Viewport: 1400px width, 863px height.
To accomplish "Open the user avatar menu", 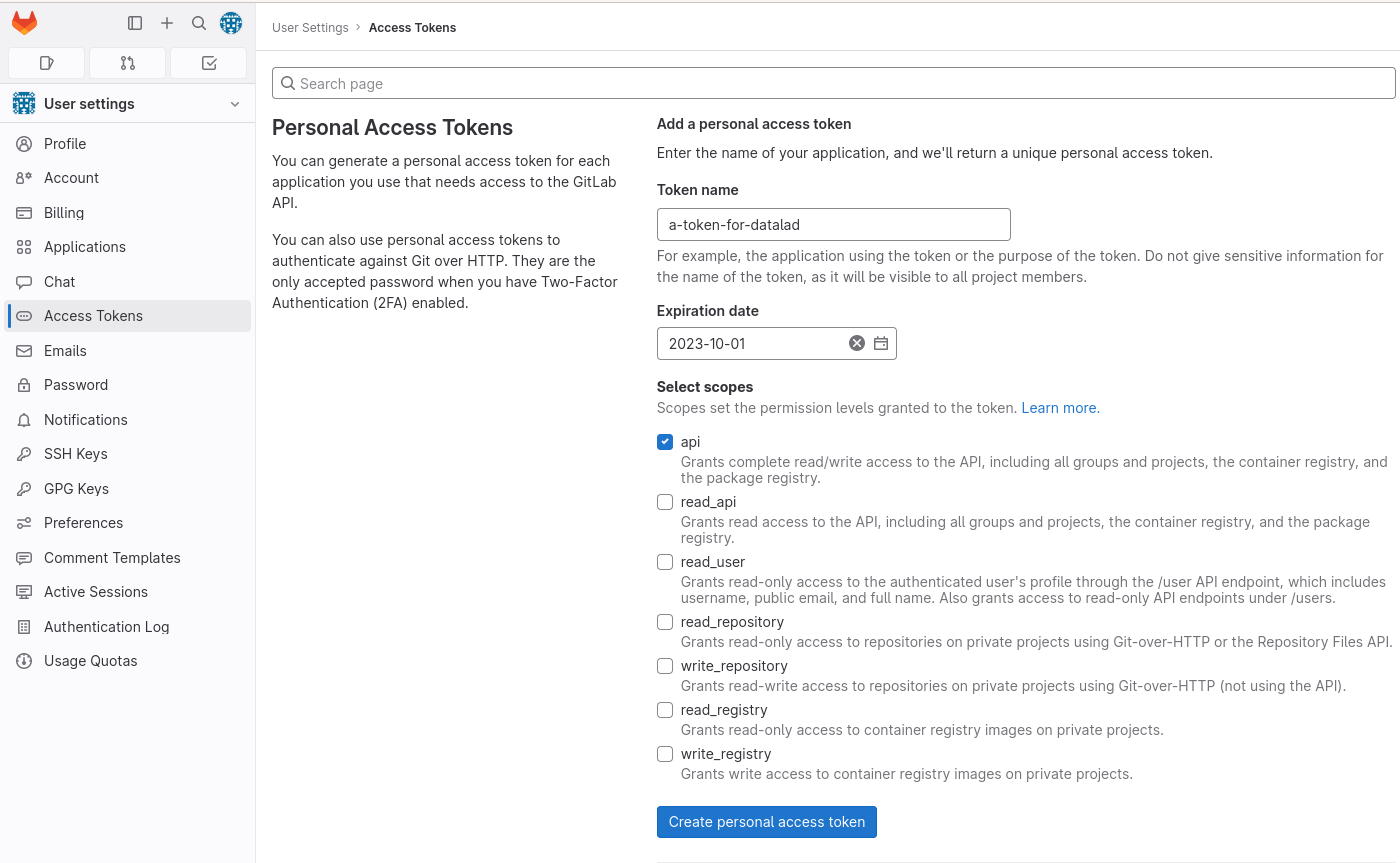I will pyautogui.click(x=231, y=23).
